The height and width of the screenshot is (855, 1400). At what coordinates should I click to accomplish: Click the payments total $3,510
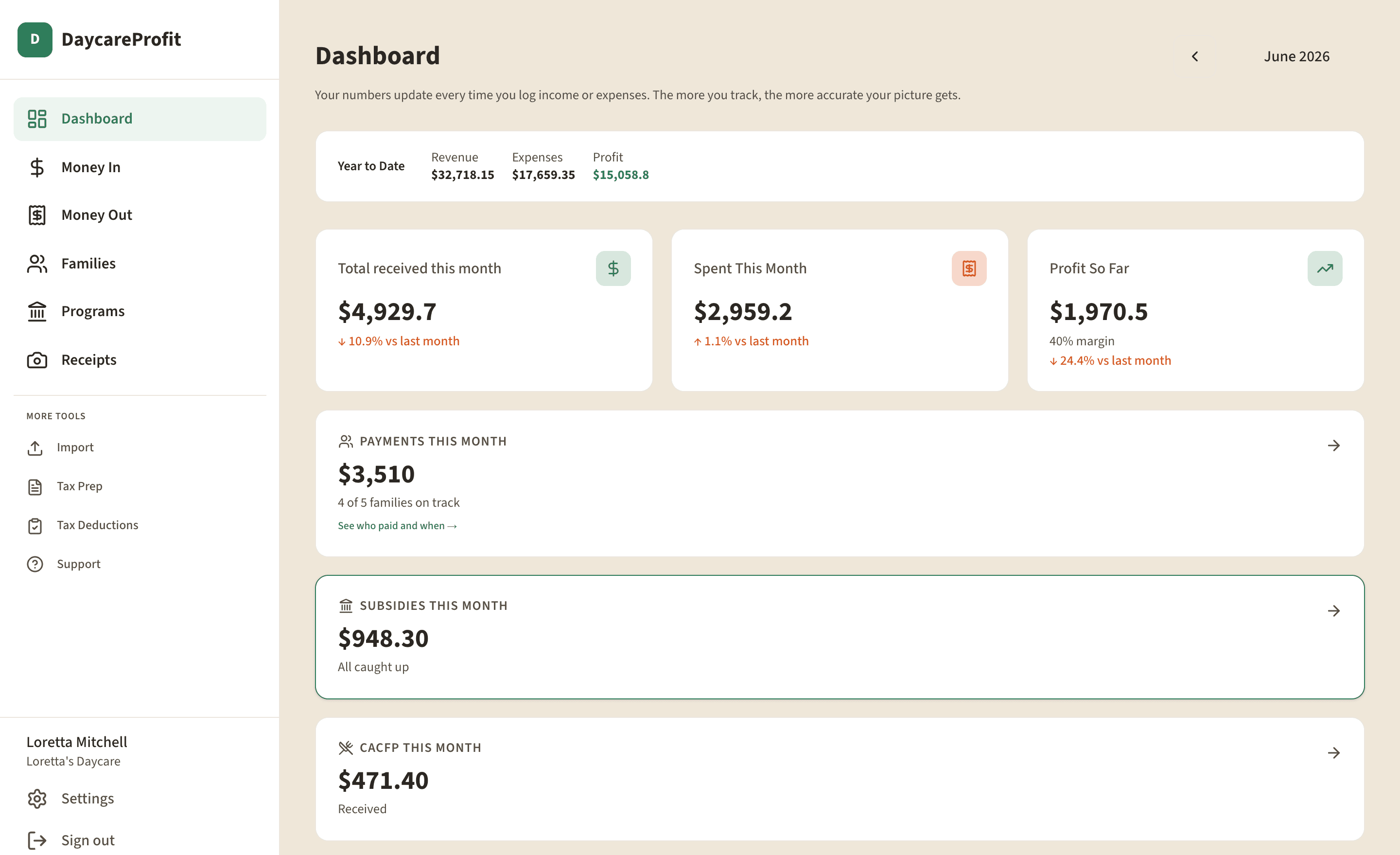click(x=376, y=474)
